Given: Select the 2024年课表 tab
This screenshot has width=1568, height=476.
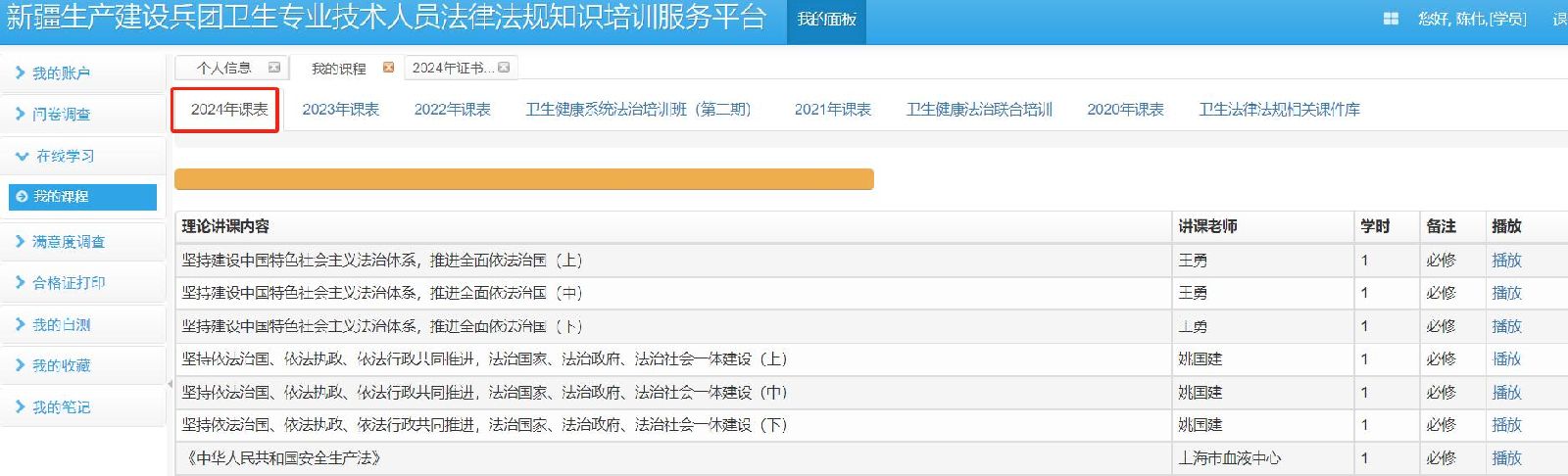Looking at the screenshot, I should pyautogui.click(x=228, y=109).
